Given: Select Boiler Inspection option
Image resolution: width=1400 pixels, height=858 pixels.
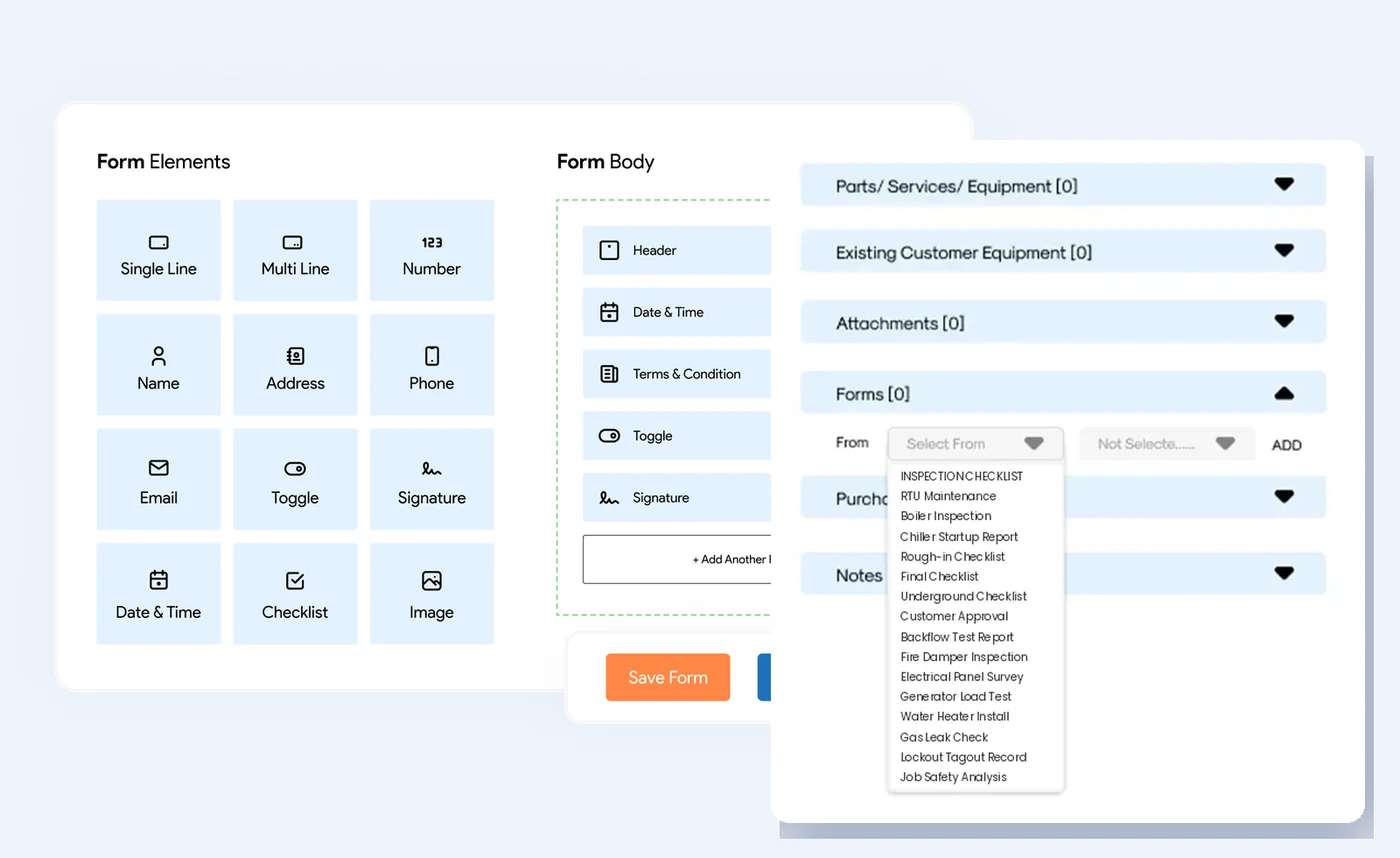Looking at the screenshot, I should pyautogui.click(x=946, y=516).
